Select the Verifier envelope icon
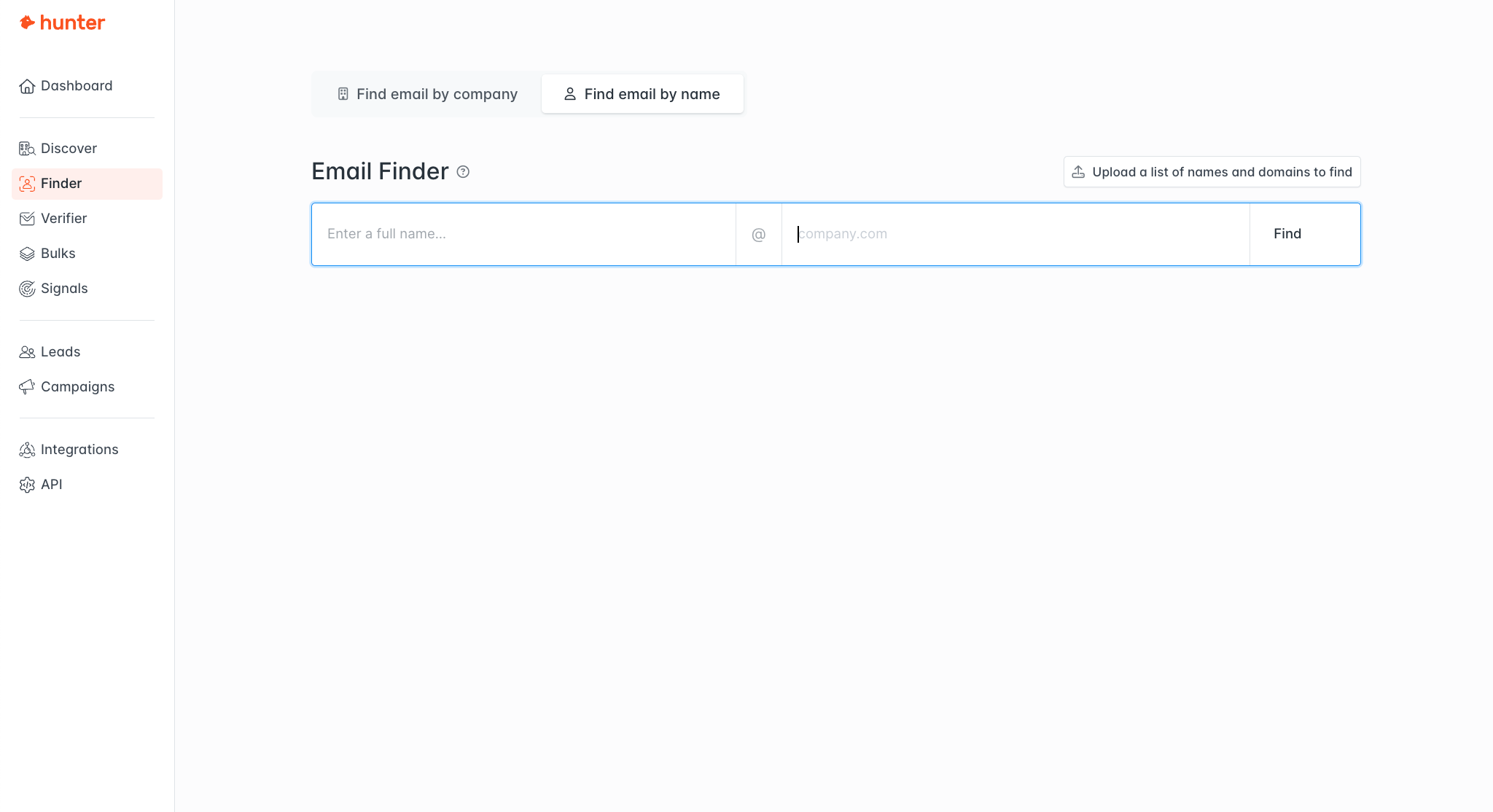The height and width of the screenshot is (812, 1493). click(x=27, y=219)
